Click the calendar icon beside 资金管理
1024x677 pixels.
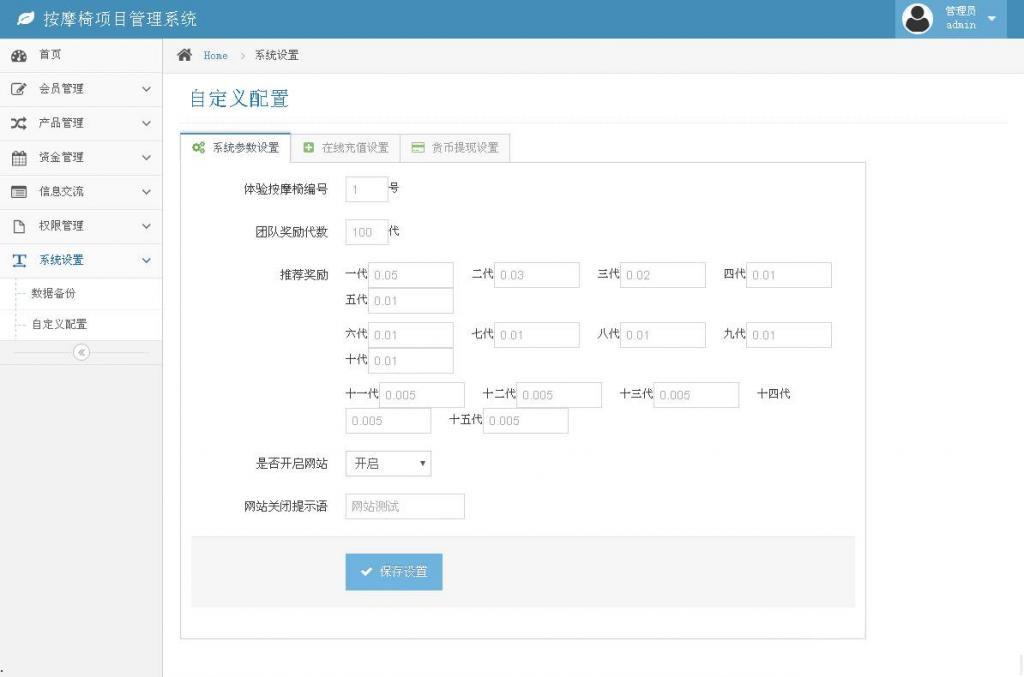coord(19,157)
